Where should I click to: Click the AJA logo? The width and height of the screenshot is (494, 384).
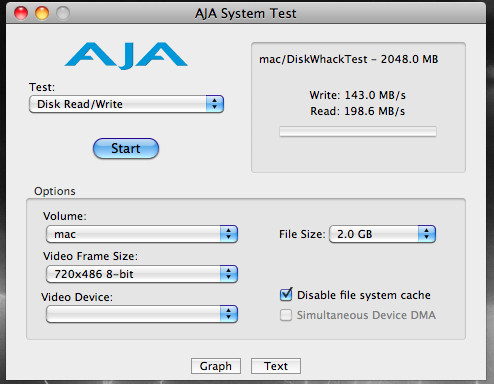click(x=126, y=56)
